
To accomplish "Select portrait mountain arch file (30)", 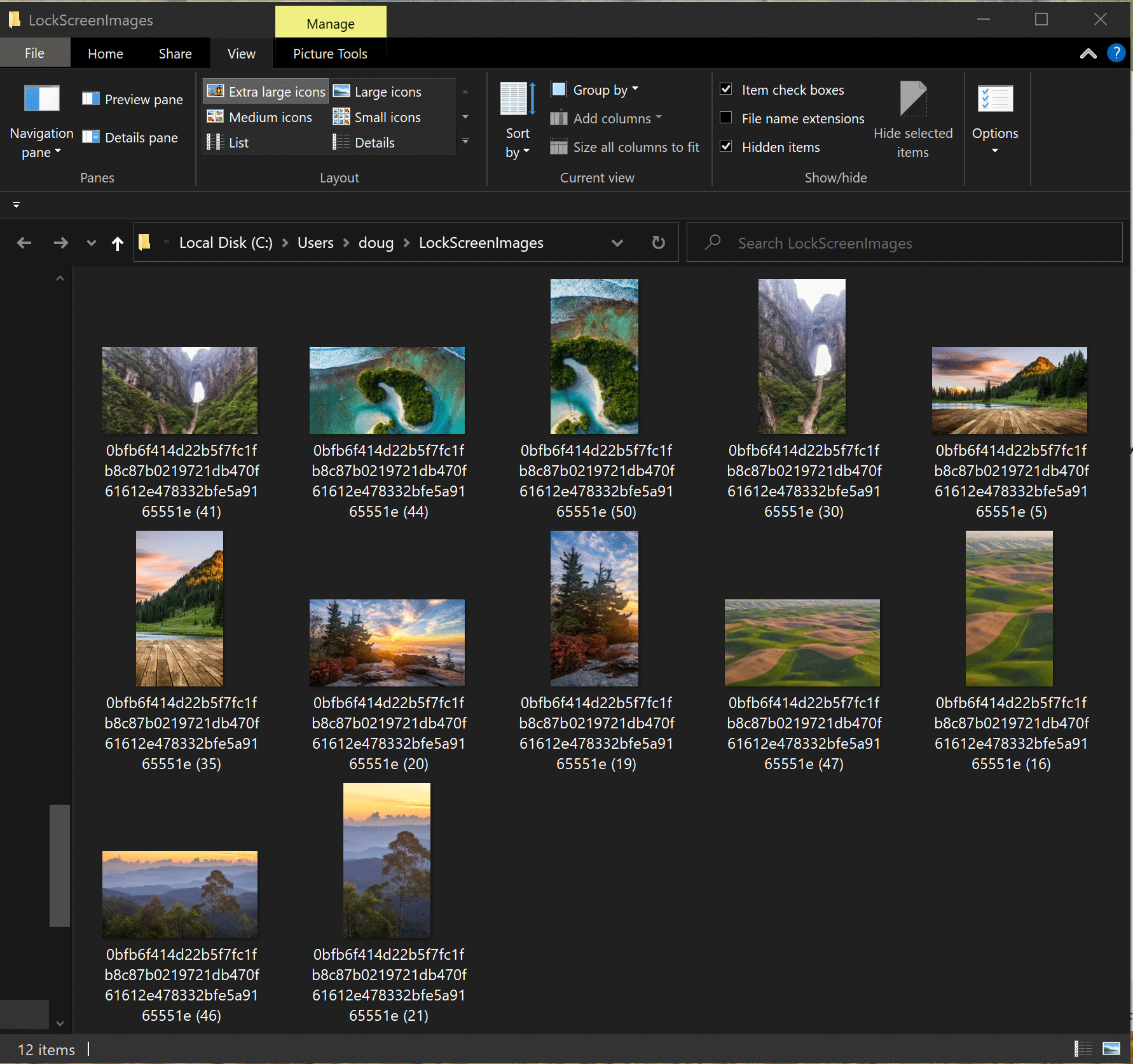I will pyautogui.click(x=802, y=357).
